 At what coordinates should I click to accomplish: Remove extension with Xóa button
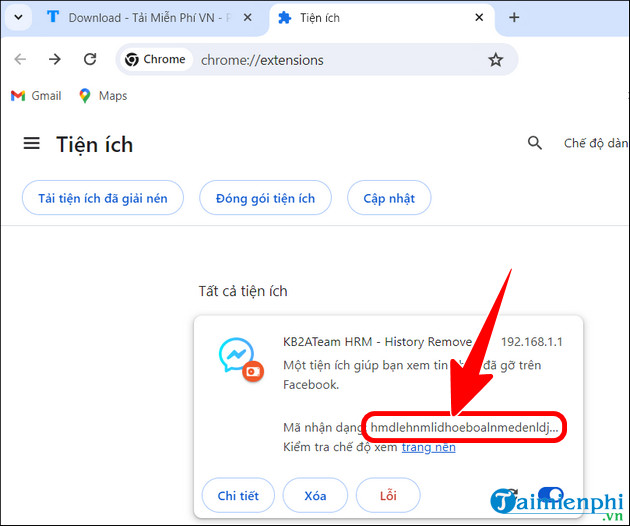pyautogui.click(x=315, y=495)
